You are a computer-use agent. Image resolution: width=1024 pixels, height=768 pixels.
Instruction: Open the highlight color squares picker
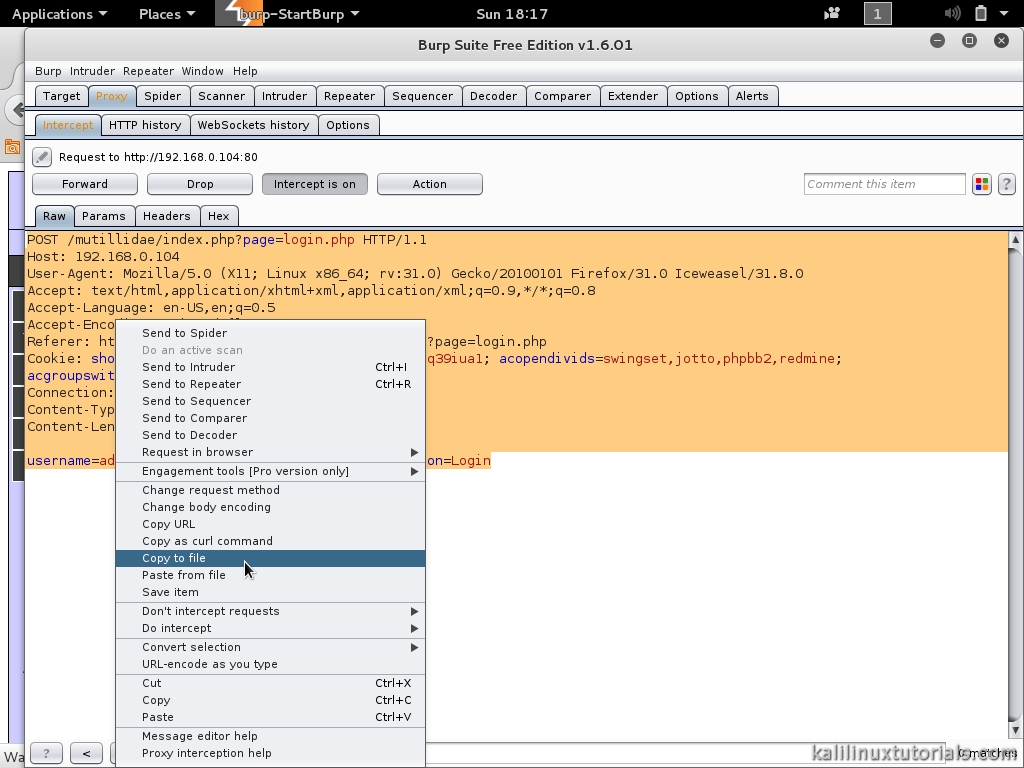981,184
